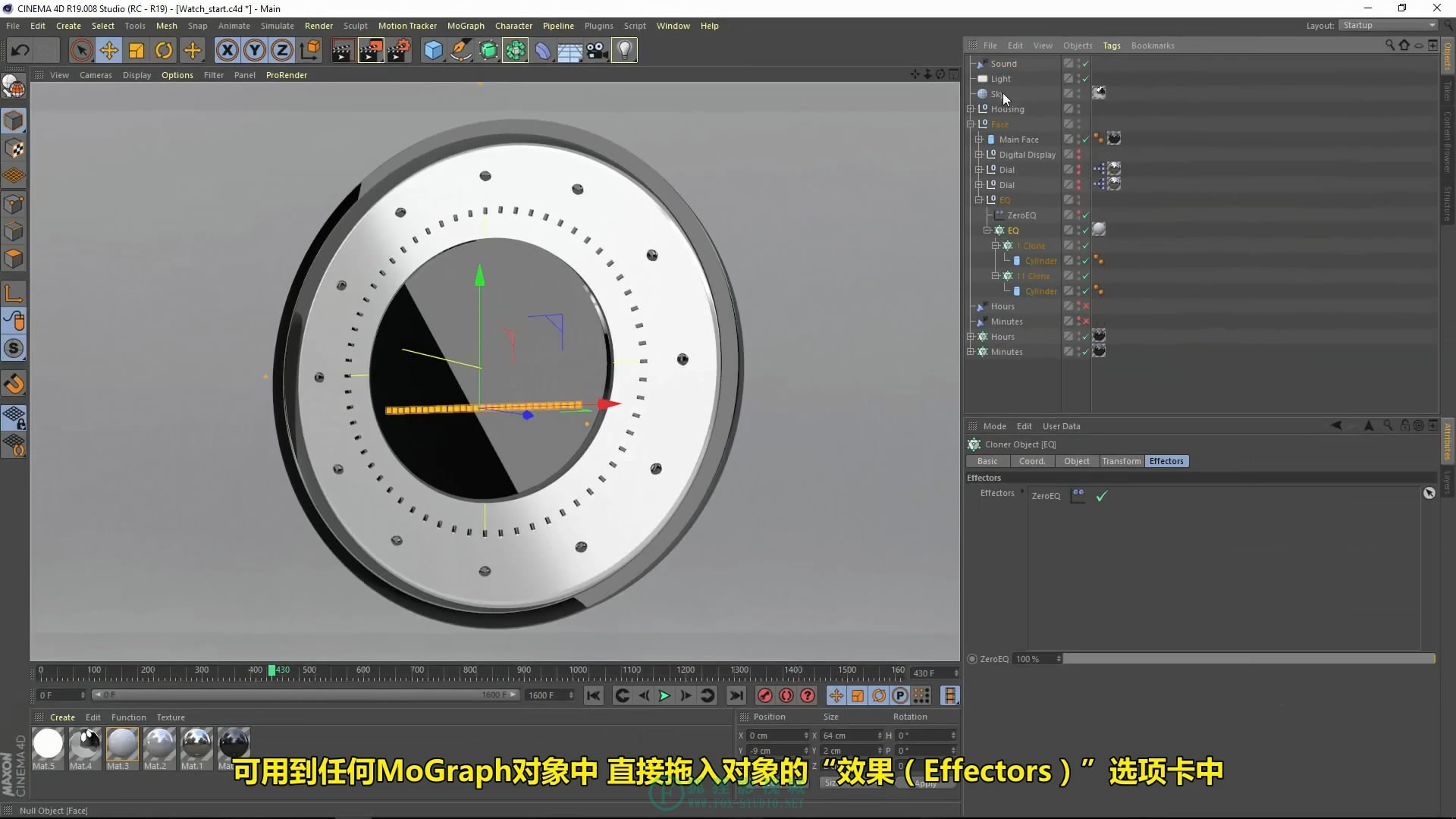Open the Layout Startup dropdown

tap(1389, 26)
